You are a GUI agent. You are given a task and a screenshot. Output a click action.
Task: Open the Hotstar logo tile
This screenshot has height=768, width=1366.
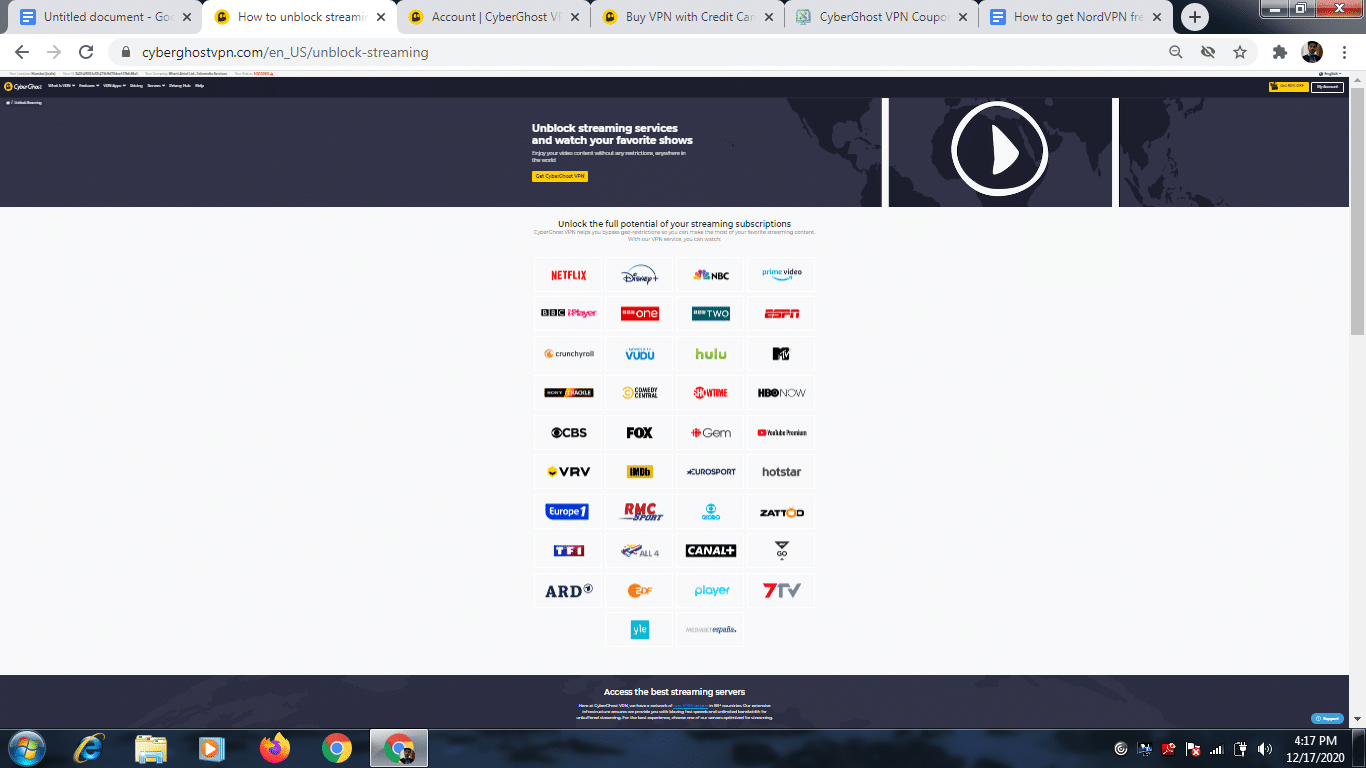(782, 472)
